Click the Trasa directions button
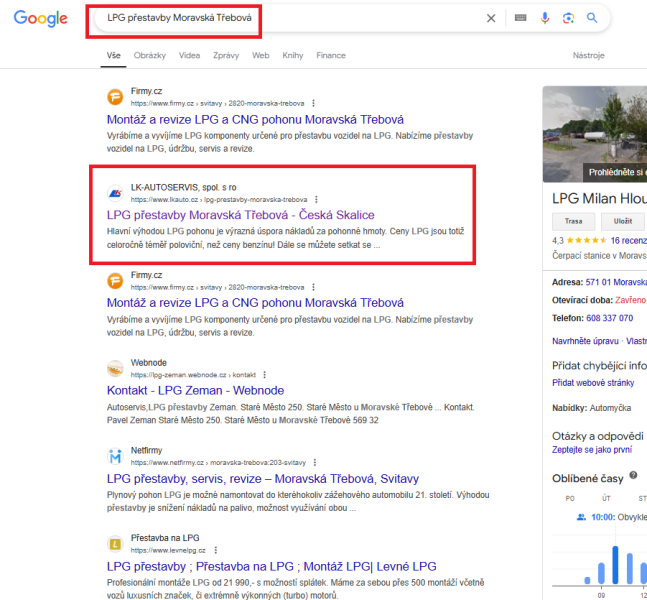Image resolution: width=647 pixels, height=600 pixels. (x=574, y=222)
